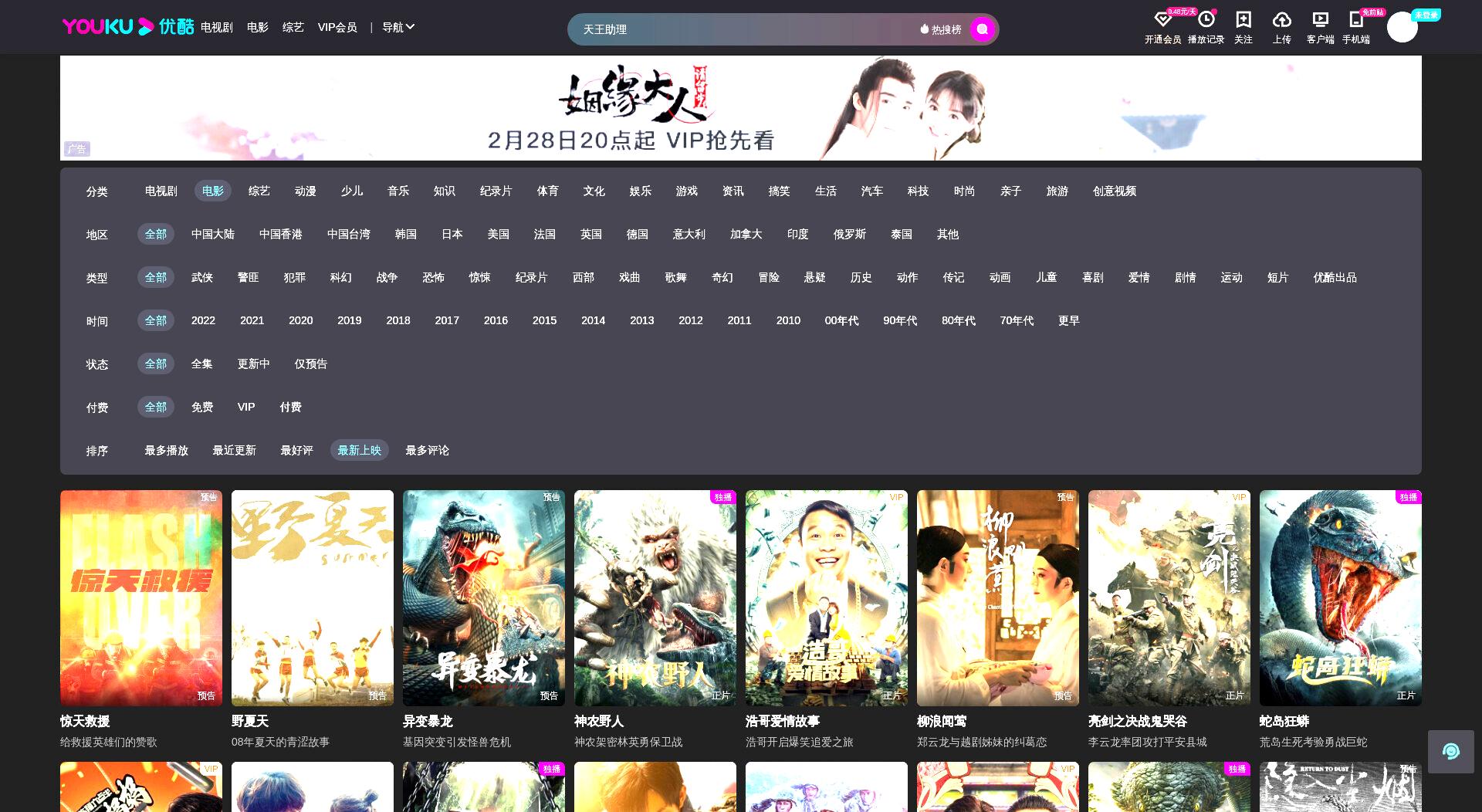This screenshot has width=1482, height=812.
Task: Filter status by 更新中
Action: (253, 364)
